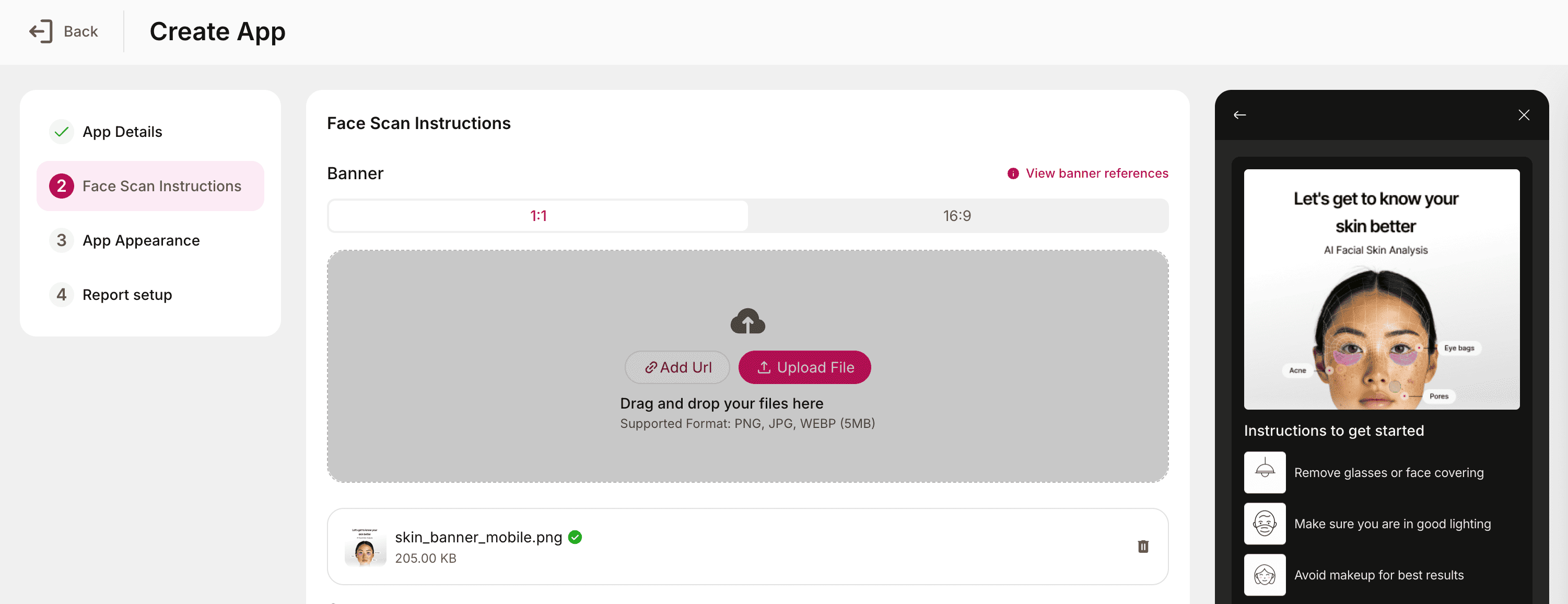Click the green verified checkmark by filename
The width and height of the screenshot is (1568, 604).
point(575,537)
